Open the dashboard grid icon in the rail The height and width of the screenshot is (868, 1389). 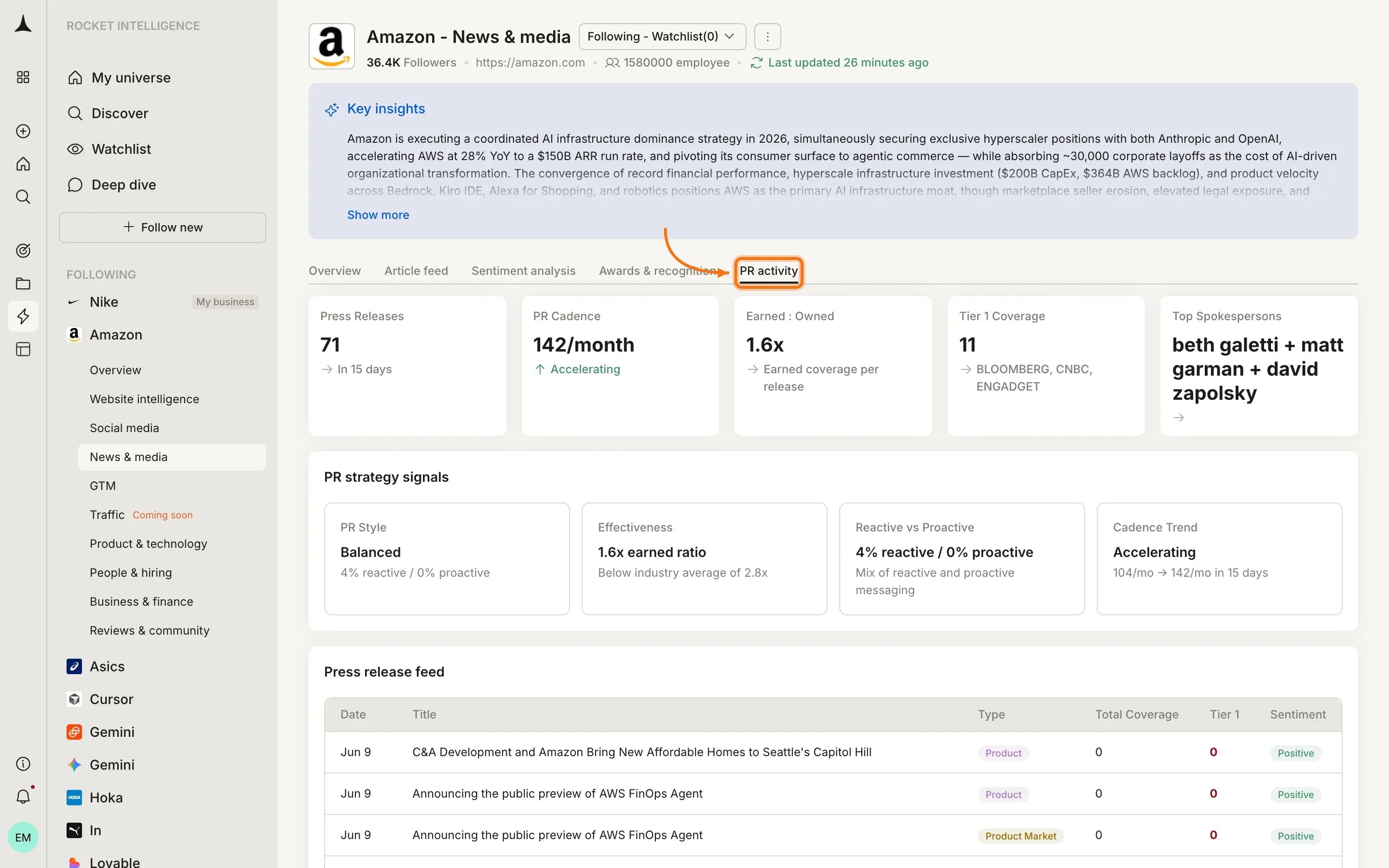pos(23,77)
